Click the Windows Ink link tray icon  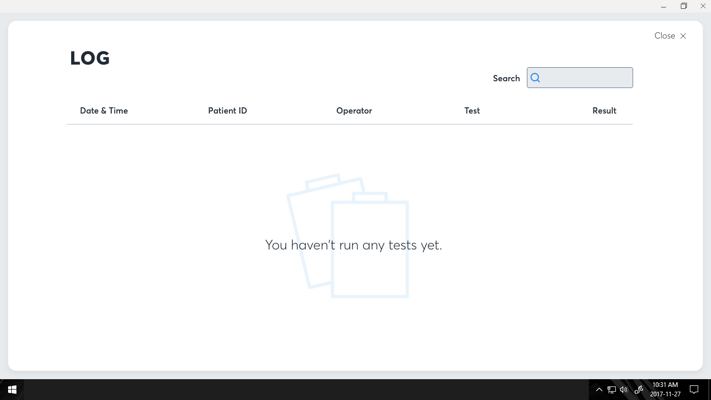[x=639, y=390]
